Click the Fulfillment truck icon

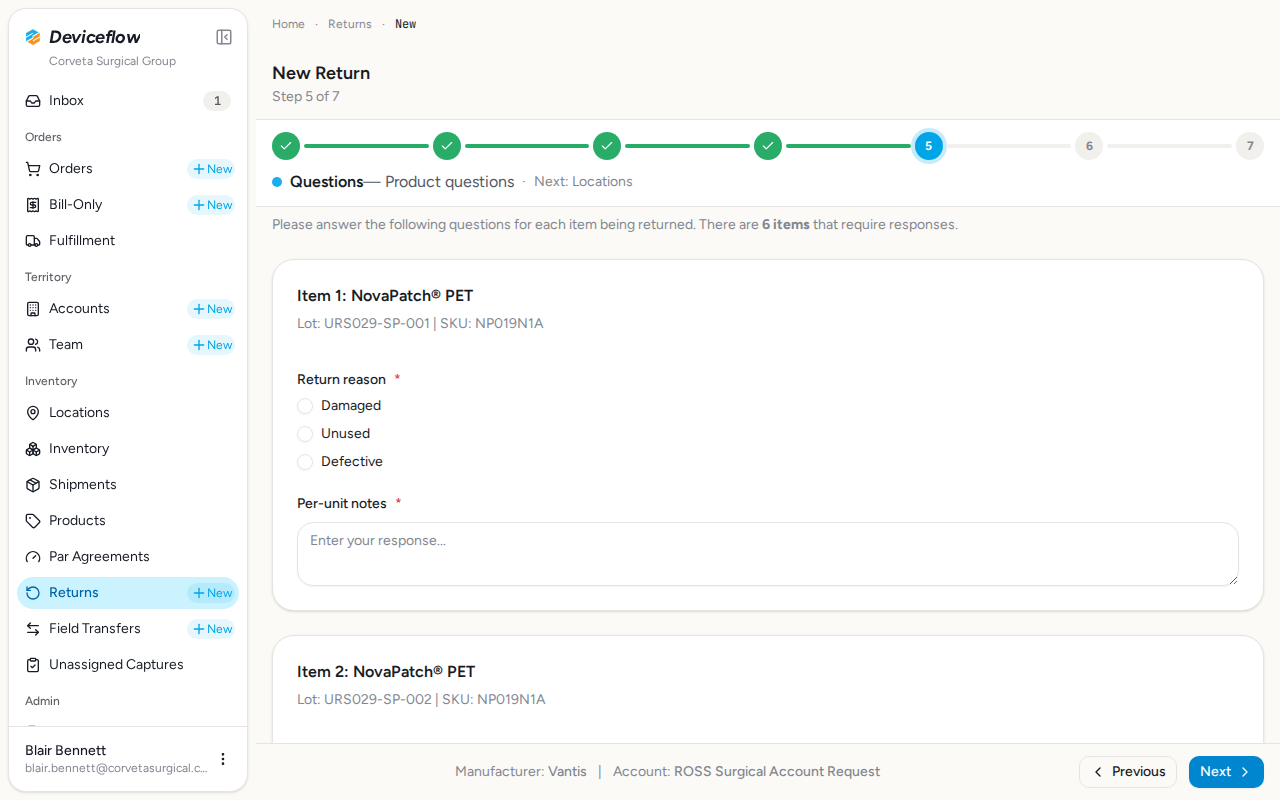click(x=33, y=241)
